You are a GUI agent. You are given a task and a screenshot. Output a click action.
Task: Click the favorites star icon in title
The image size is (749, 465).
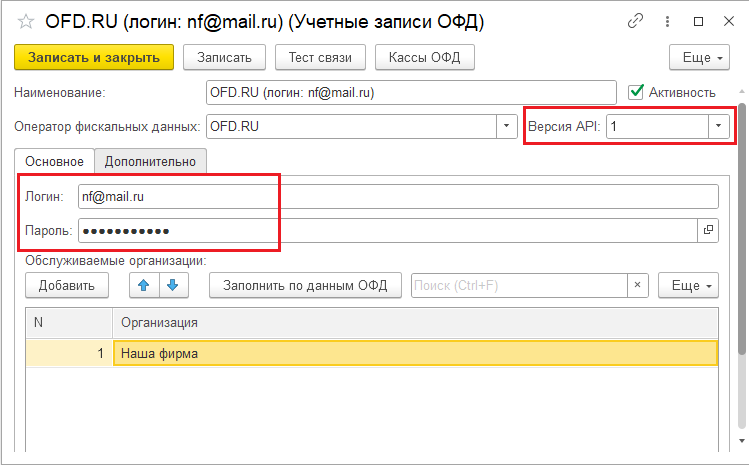pyautogui.click(x=26, y=20)
